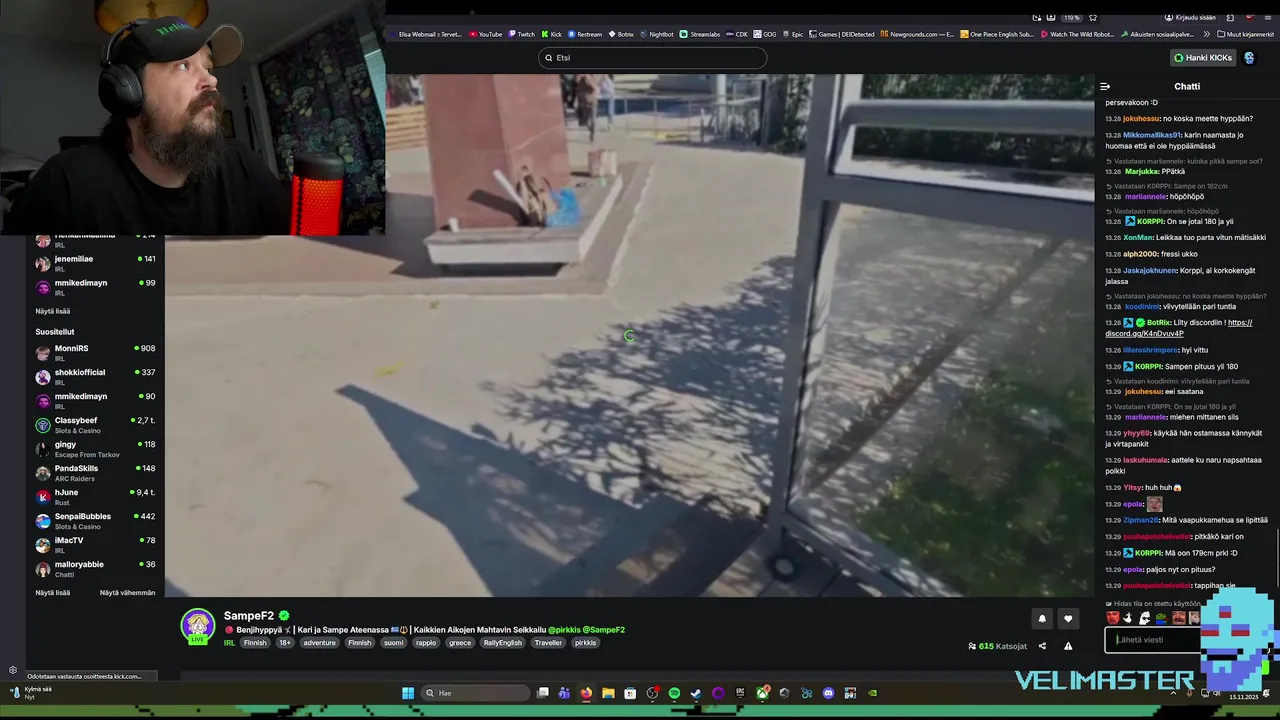Open malloryabbie channel in the sidebar
1280x720 pixels.
[95, 568]
